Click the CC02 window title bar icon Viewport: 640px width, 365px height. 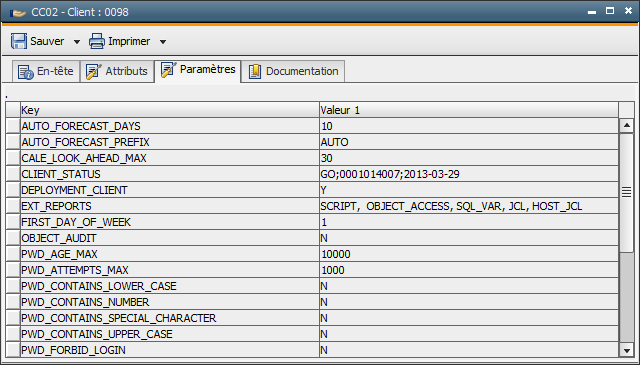tap(18, 13)
